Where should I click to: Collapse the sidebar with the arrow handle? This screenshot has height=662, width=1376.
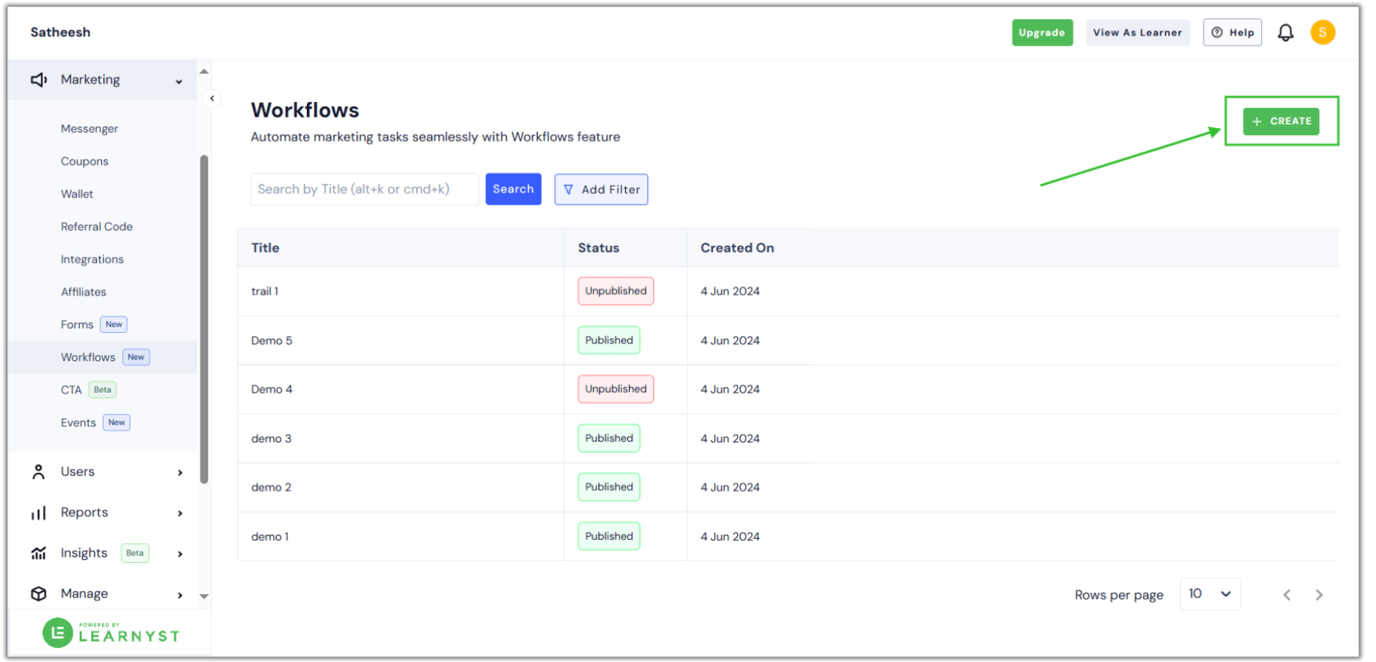(212, 98)
